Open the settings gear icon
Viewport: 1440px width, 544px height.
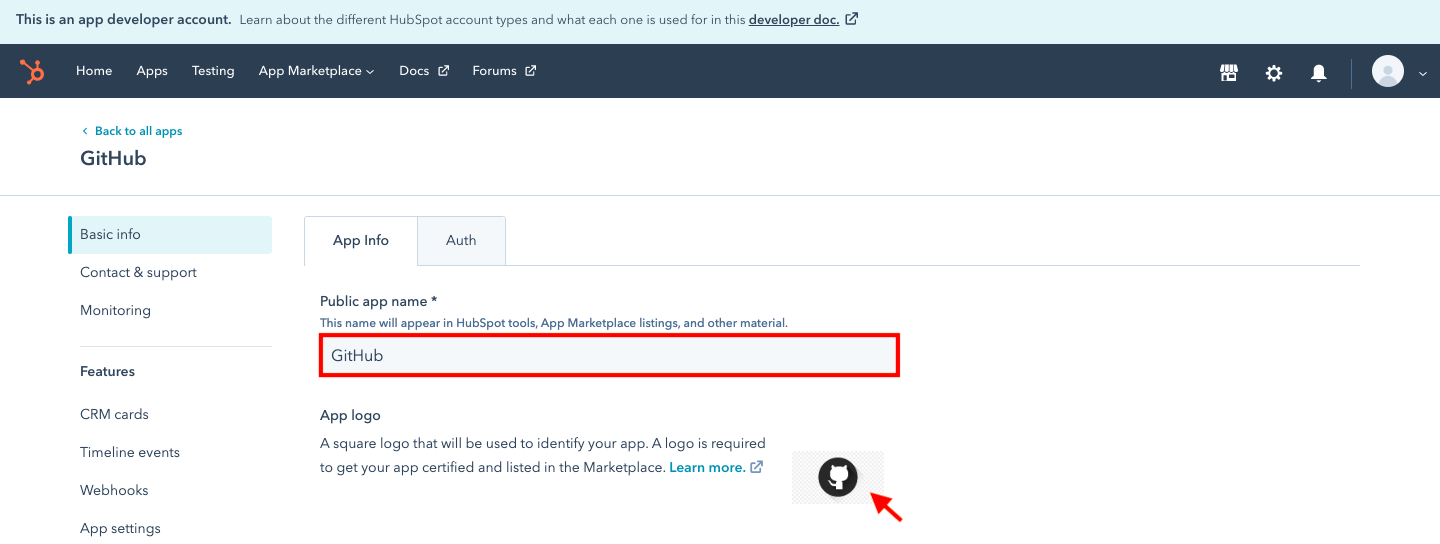click(x=1274, y=72)
